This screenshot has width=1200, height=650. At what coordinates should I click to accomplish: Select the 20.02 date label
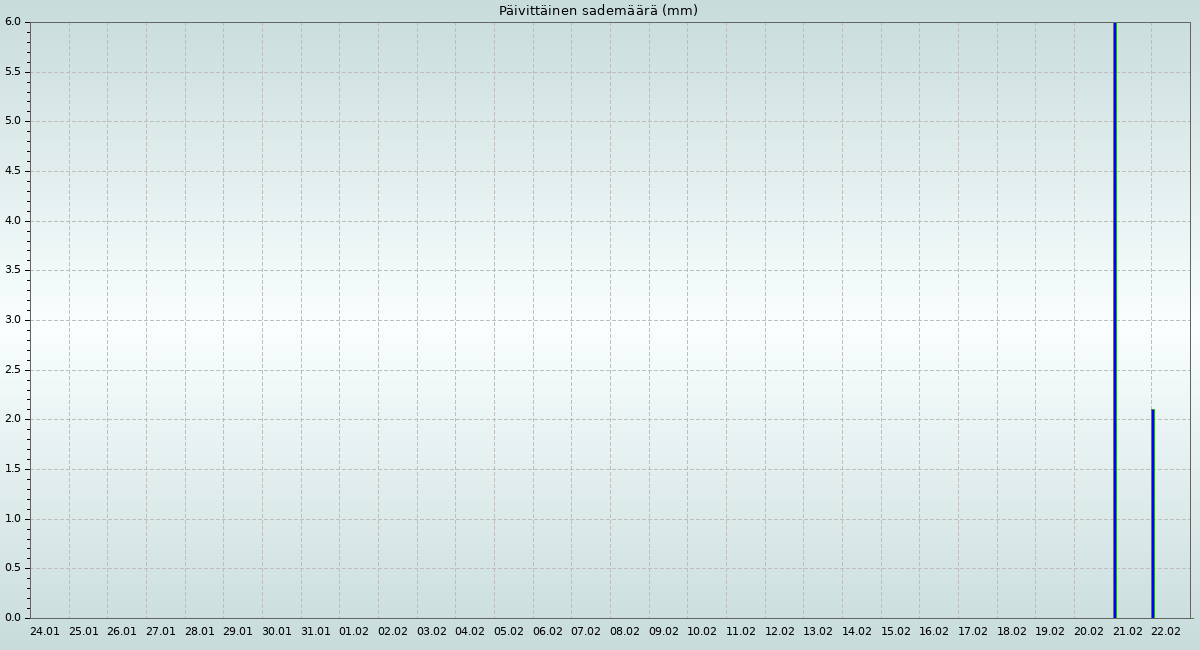pos(1089,632)
